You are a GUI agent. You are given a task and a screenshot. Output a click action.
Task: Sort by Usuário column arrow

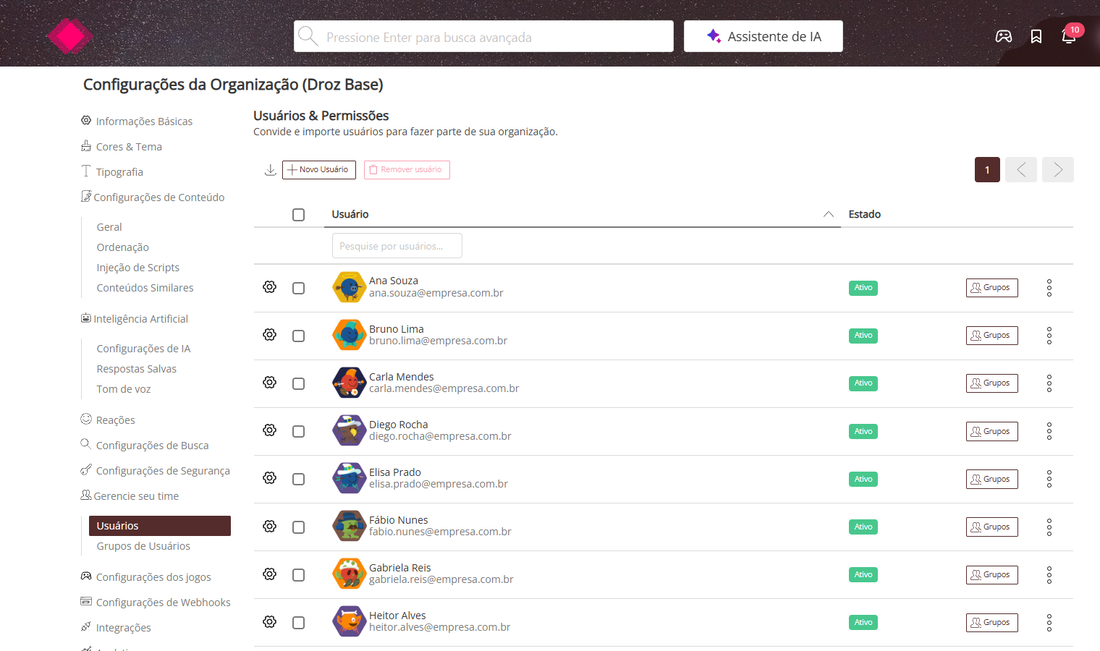coord(829,214)
